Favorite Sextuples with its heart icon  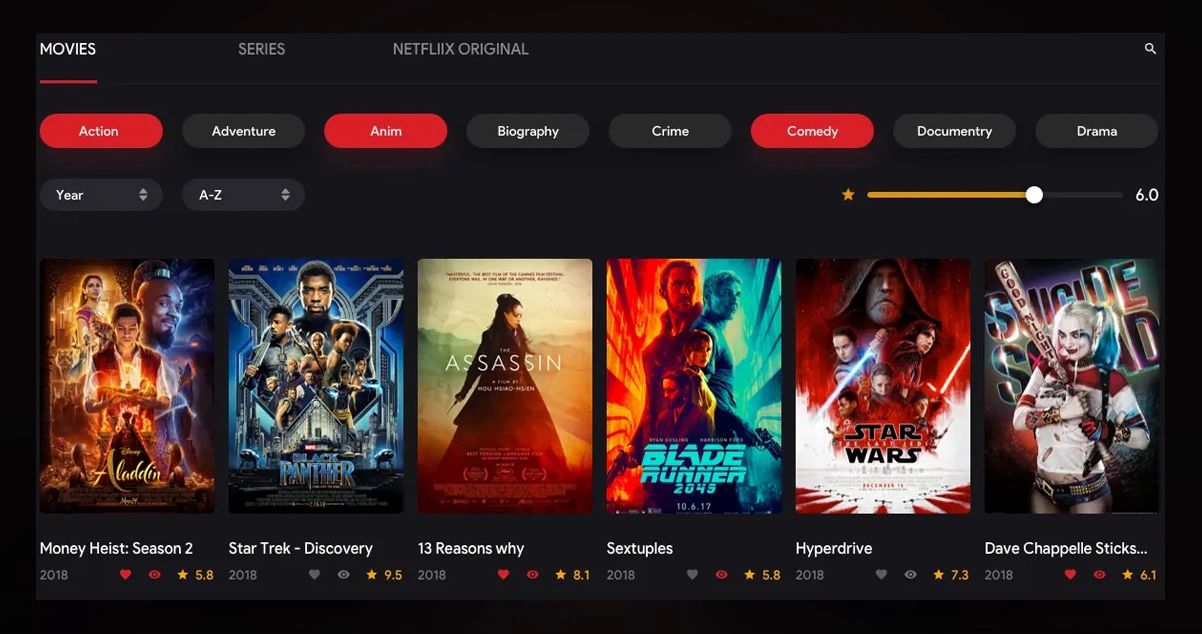tap(692, 575)
